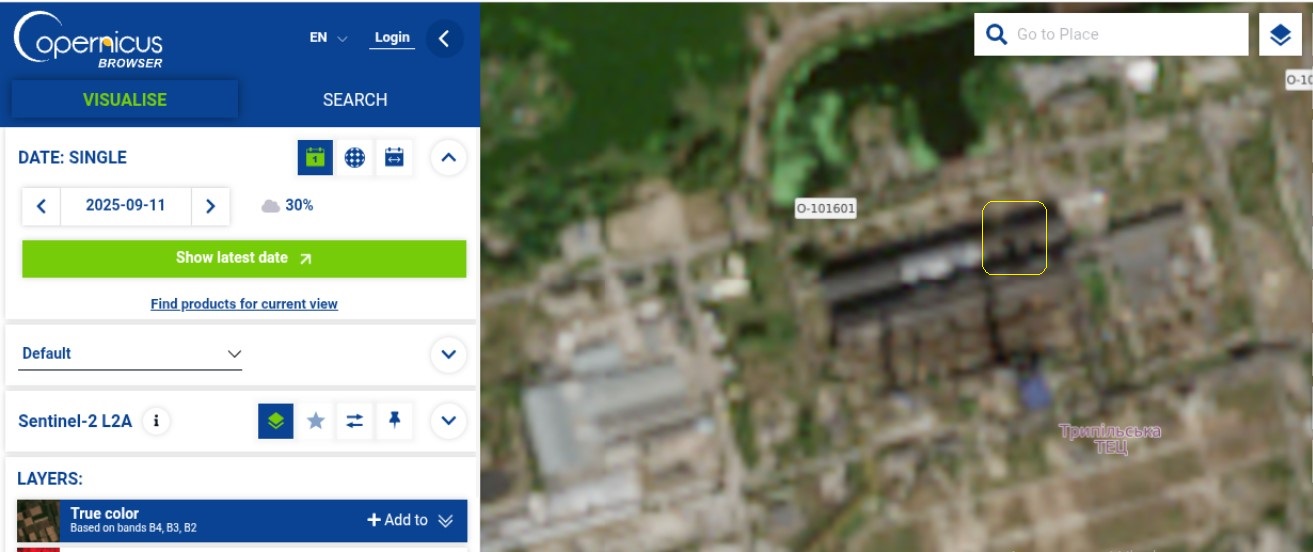Collapse the sidebar with the left chevron
Image resolution: width=1313 pixels, height=552 pixels.
444,39
